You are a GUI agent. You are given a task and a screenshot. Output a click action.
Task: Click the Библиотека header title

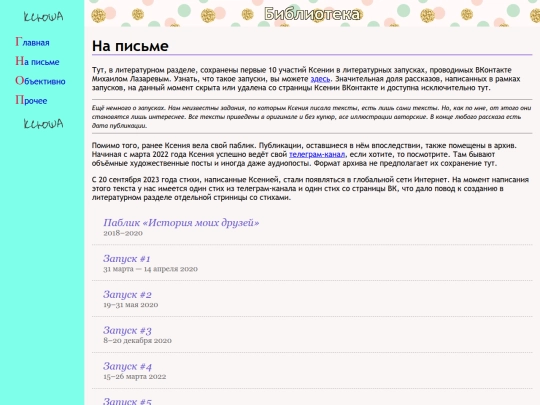tap(312, 14)
